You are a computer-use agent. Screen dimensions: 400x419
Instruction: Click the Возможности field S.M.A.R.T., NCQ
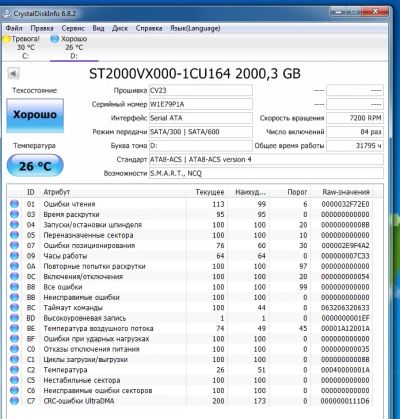pos(266,173)
